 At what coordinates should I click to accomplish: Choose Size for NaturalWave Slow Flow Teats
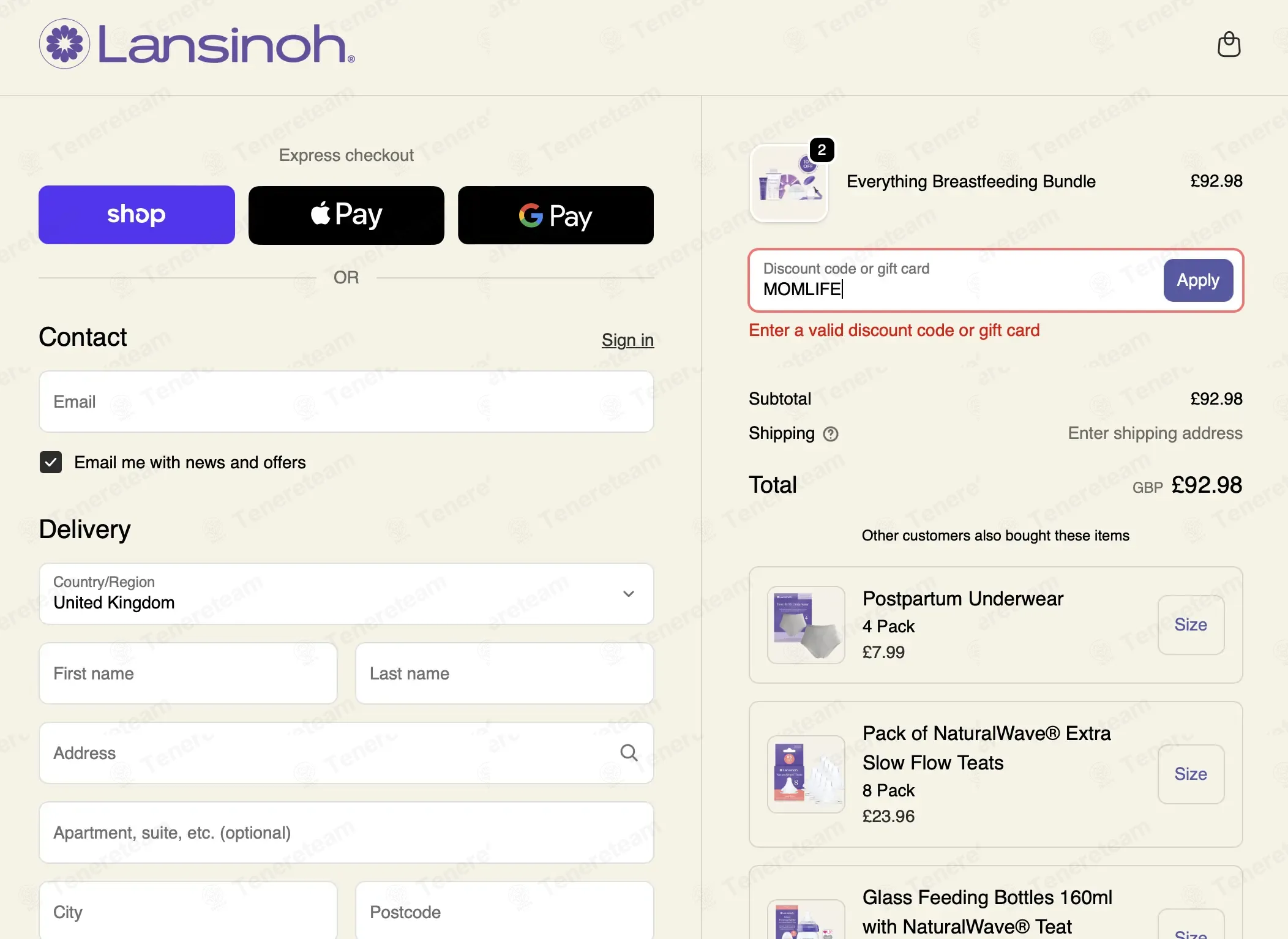(x=1191, y=774)
